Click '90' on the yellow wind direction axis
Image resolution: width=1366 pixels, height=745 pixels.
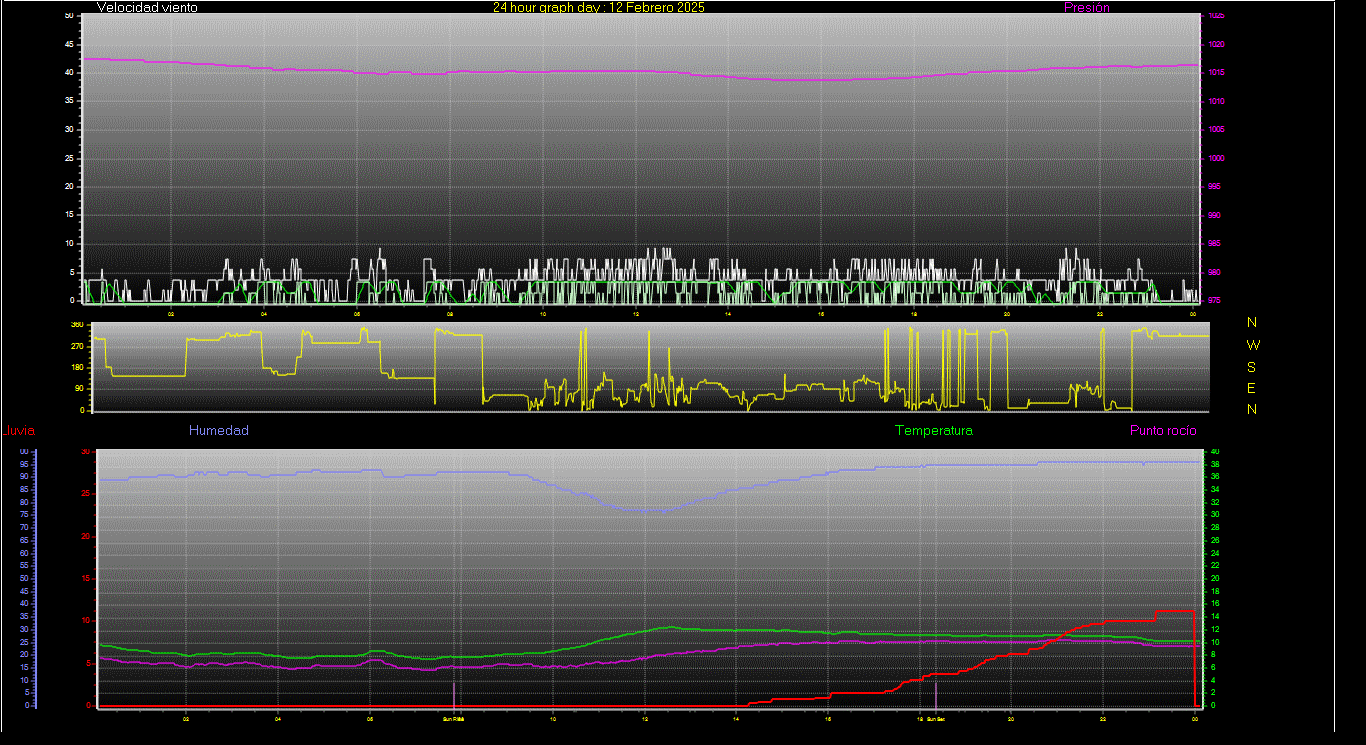tap(79, 389)
